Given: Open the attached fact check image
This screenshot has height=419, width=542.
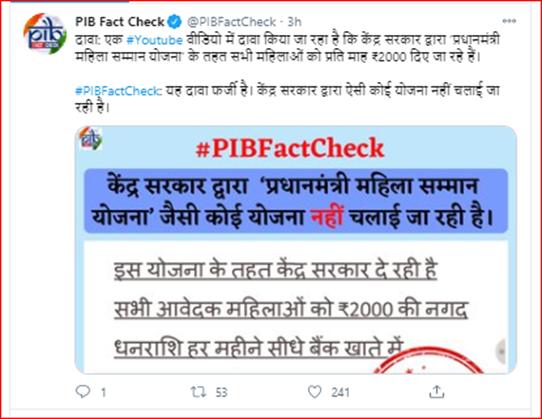Looking at the screenshot, I should [x=296, y=249].
